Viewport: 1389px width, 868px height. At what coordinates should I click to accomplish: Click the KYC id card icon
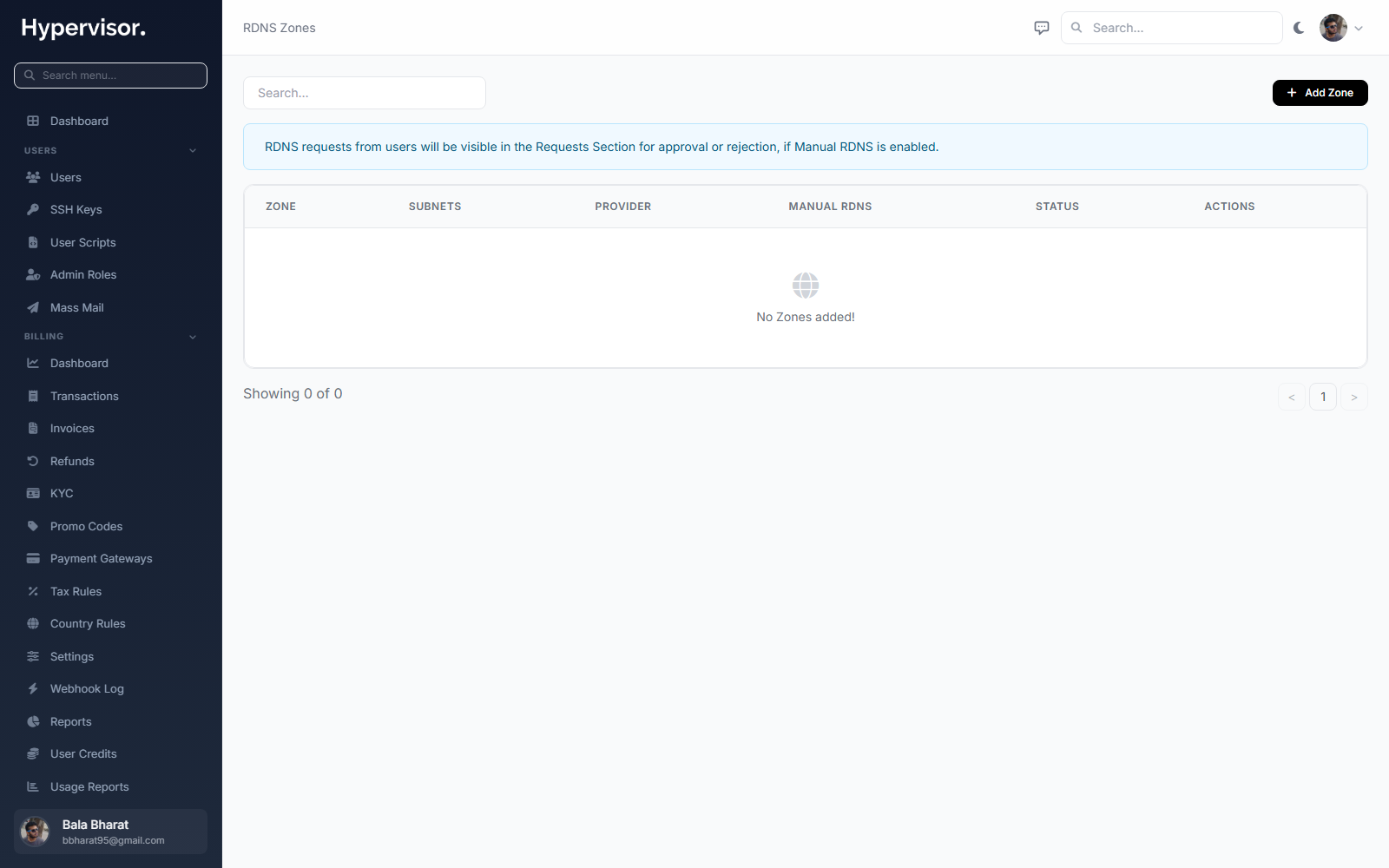coord(33,493)
